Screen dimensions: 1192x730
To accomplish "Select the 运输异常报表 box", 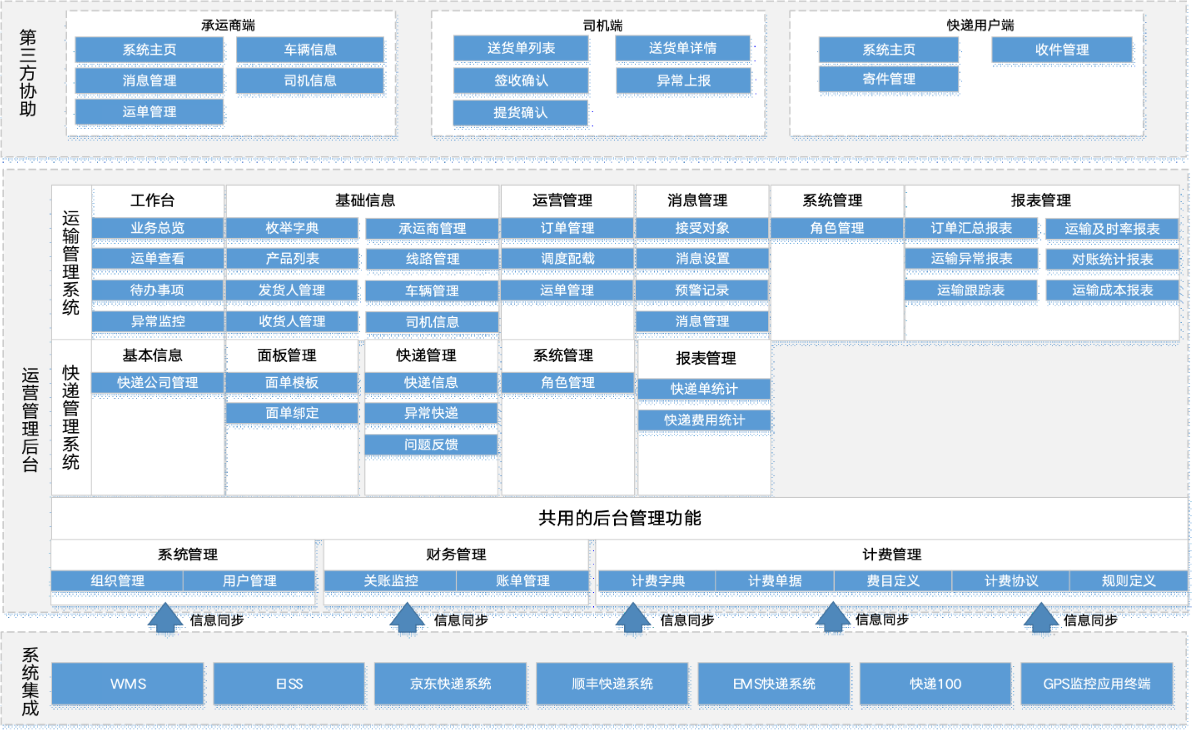I will 972,259.
